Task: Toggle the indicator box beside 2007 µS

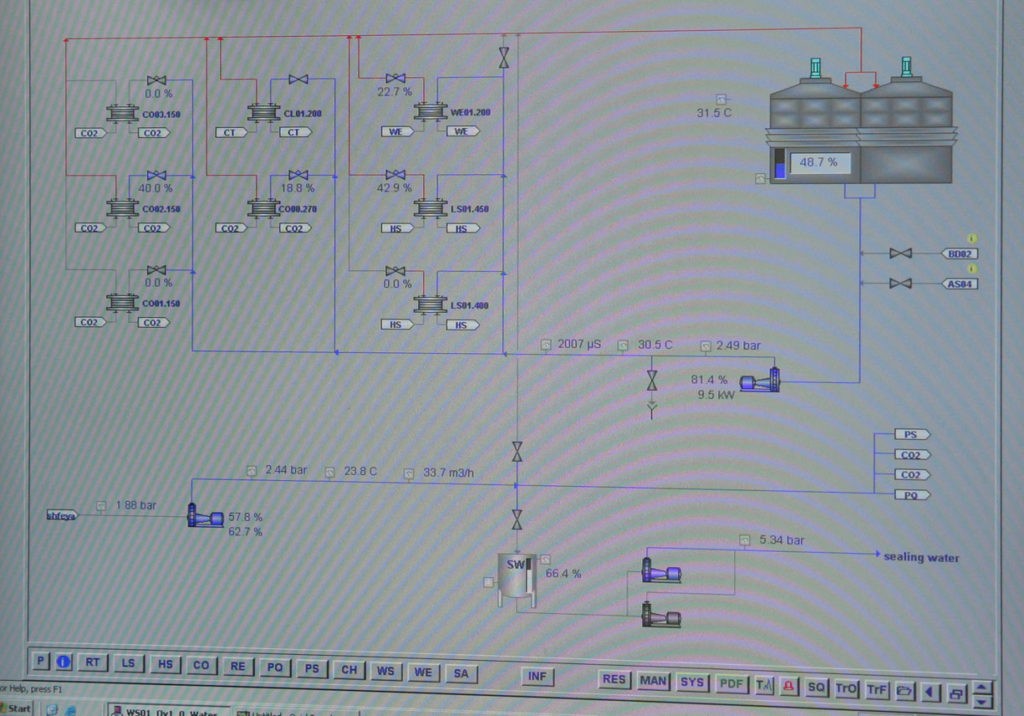Action: click(546, 345)
